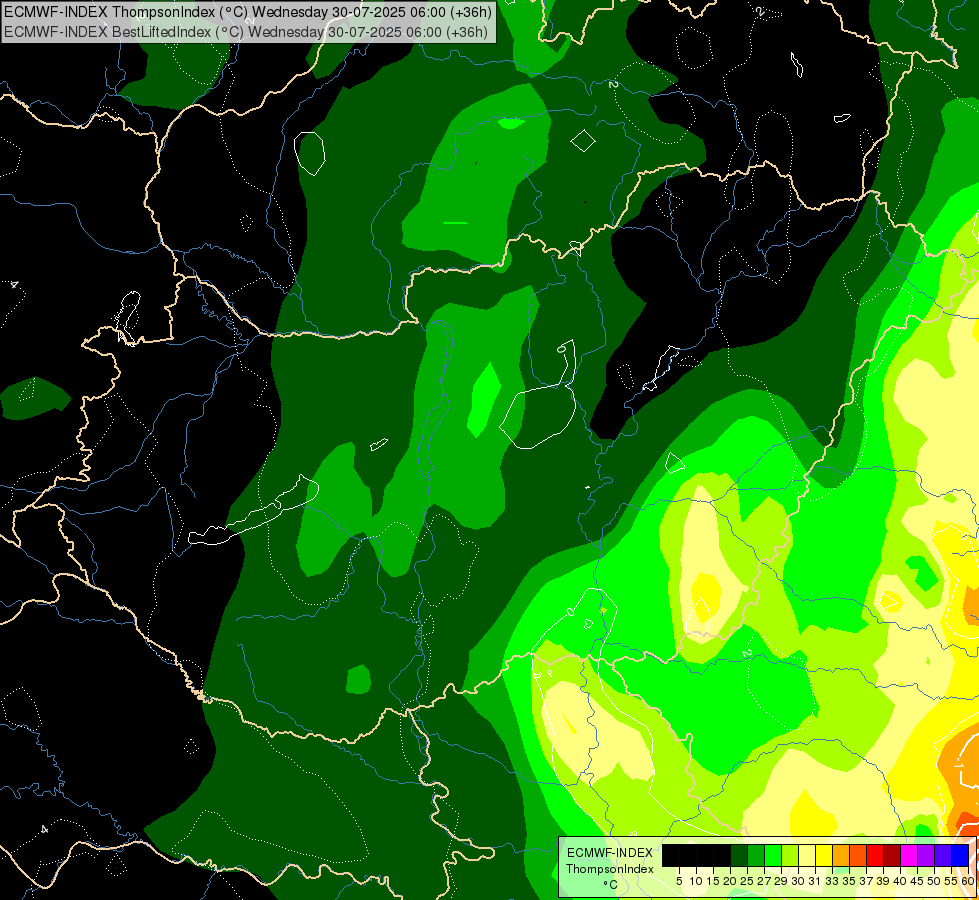
Task: Click the legend tick value 40
Action: [x=901, y=881]
